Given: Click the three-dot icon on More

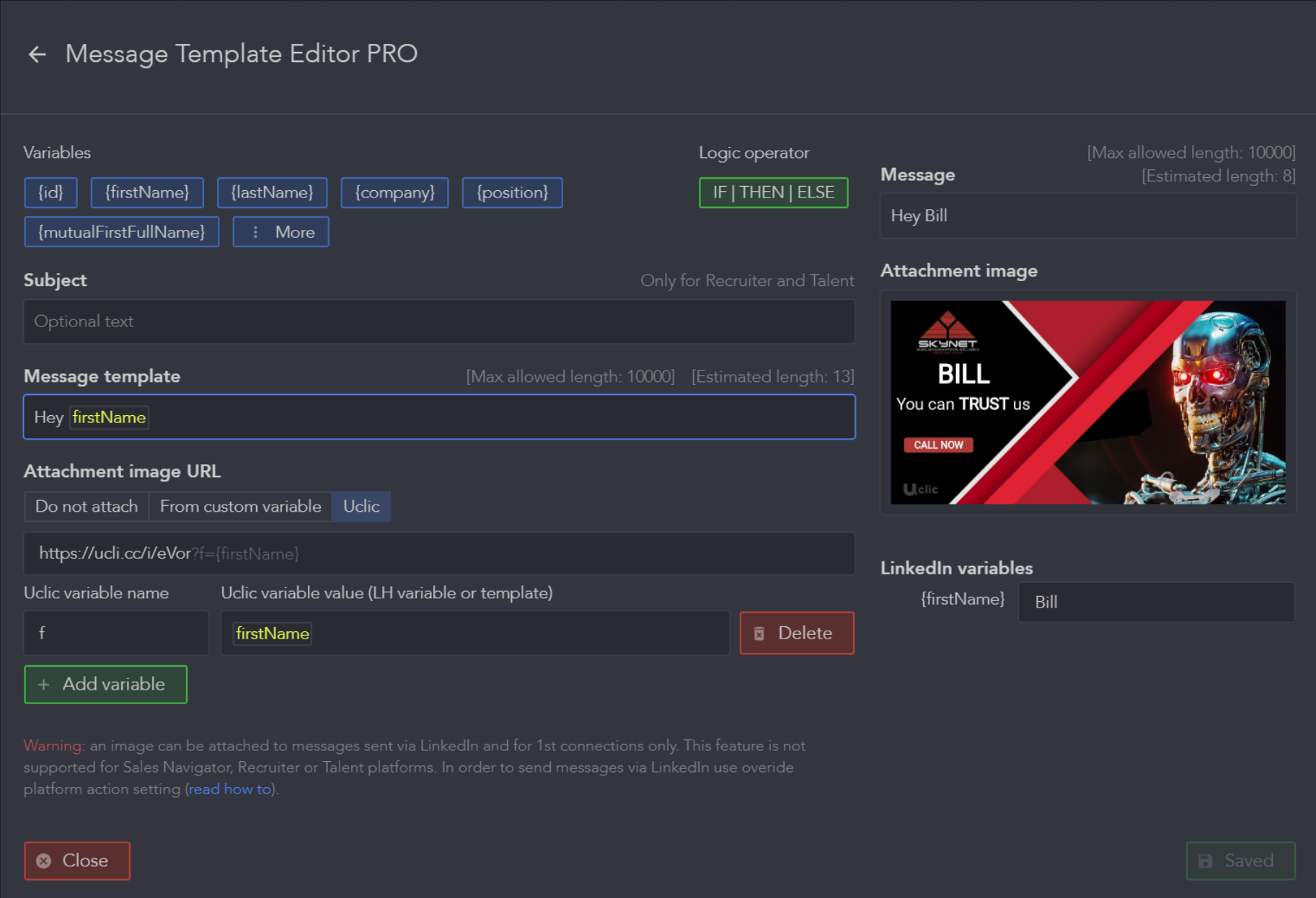Looking at the screenshot, I should click(x=255, y=232).
